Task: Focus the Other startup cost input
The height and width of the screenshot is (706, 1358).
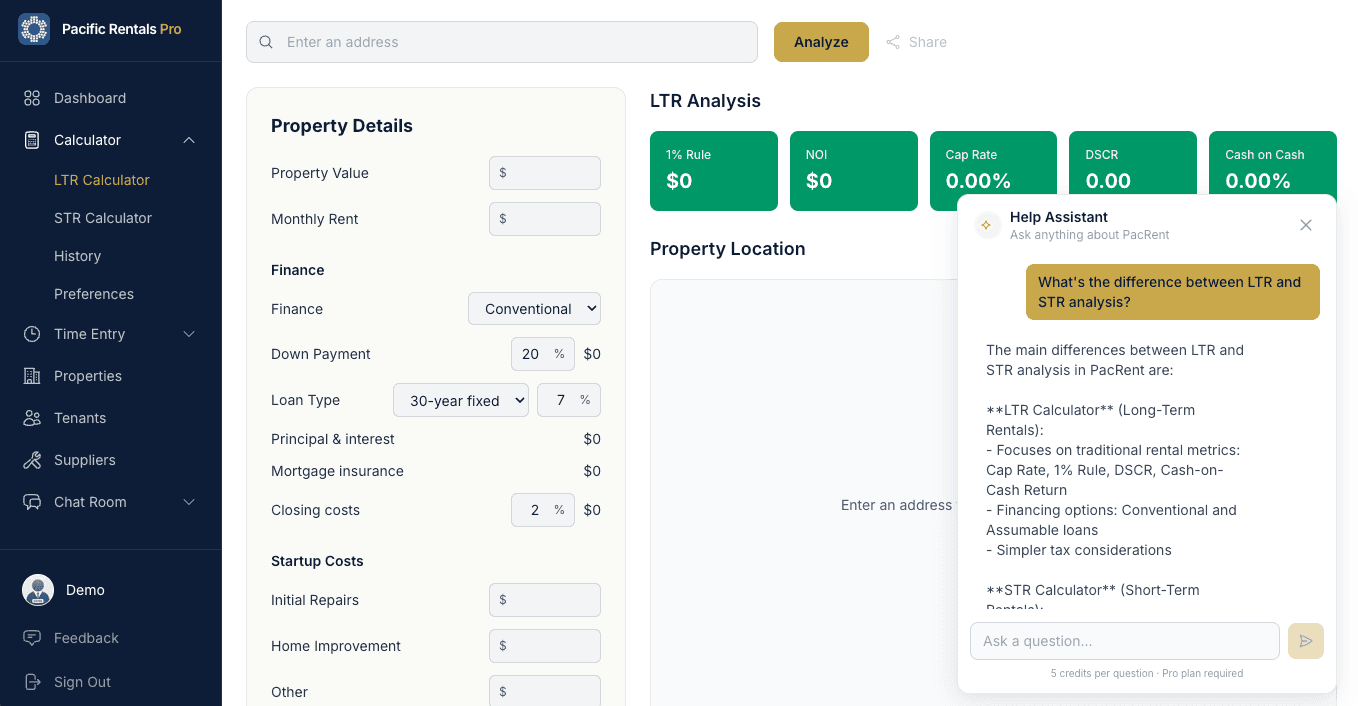Action: click(545, 691)
